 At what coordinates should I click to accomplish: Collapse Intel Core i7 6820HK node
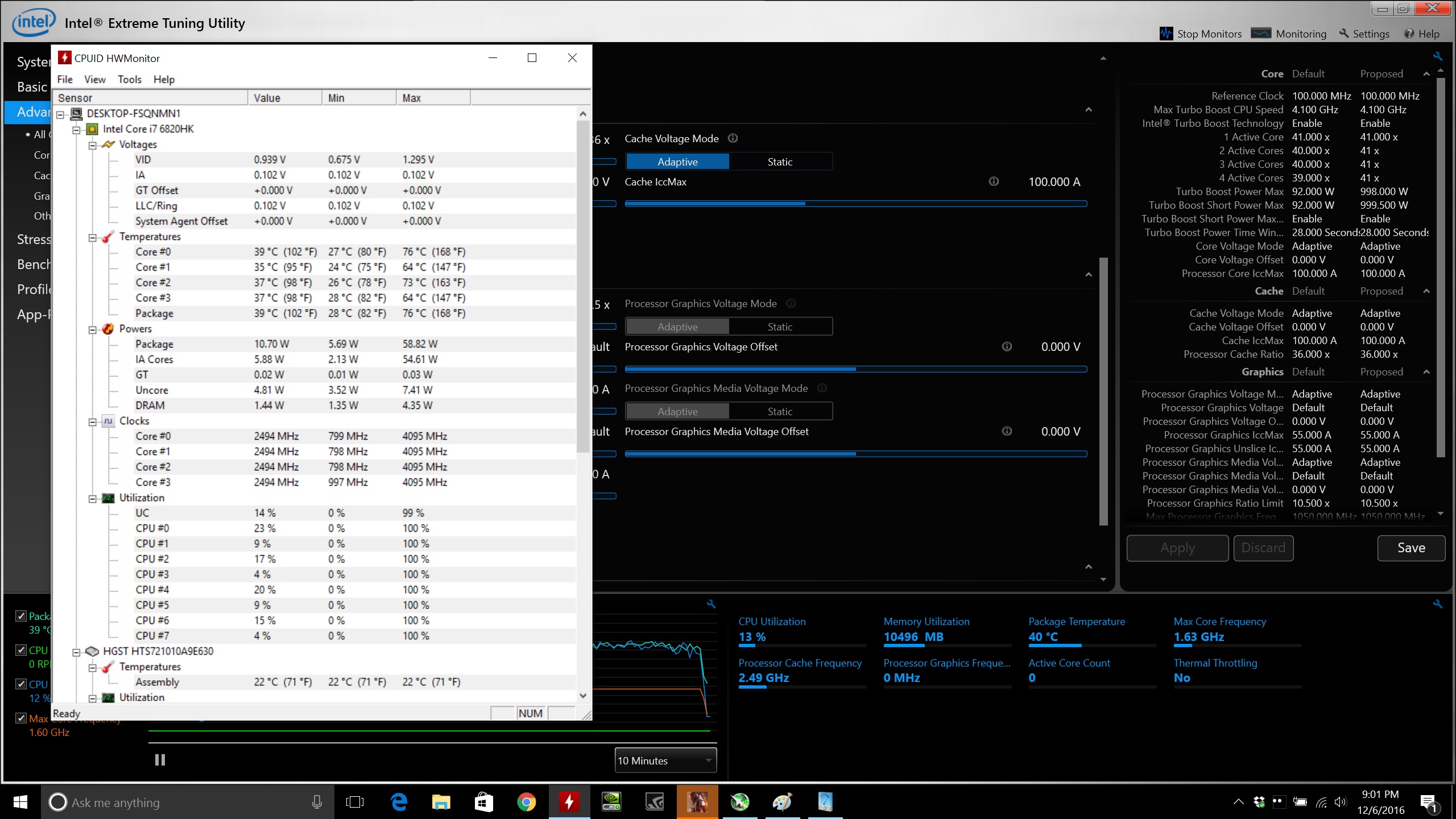[x=76, y=130]
